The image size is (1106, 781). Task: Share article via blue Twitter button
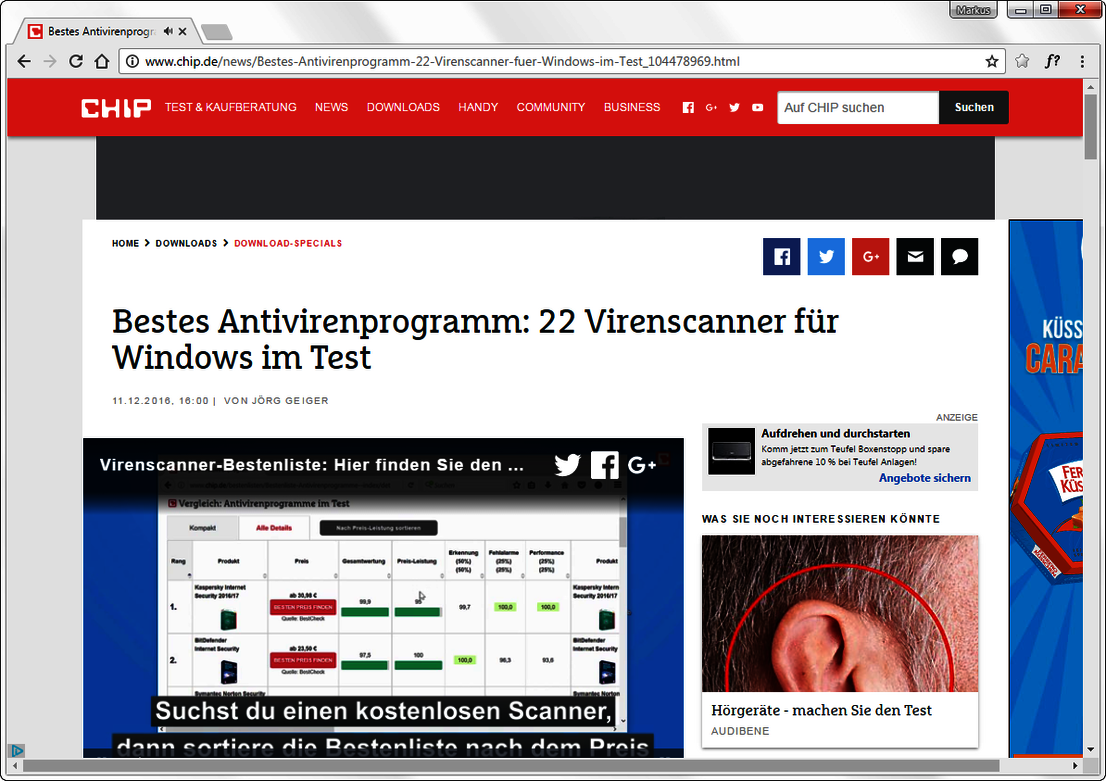click(x=826, y=257)
